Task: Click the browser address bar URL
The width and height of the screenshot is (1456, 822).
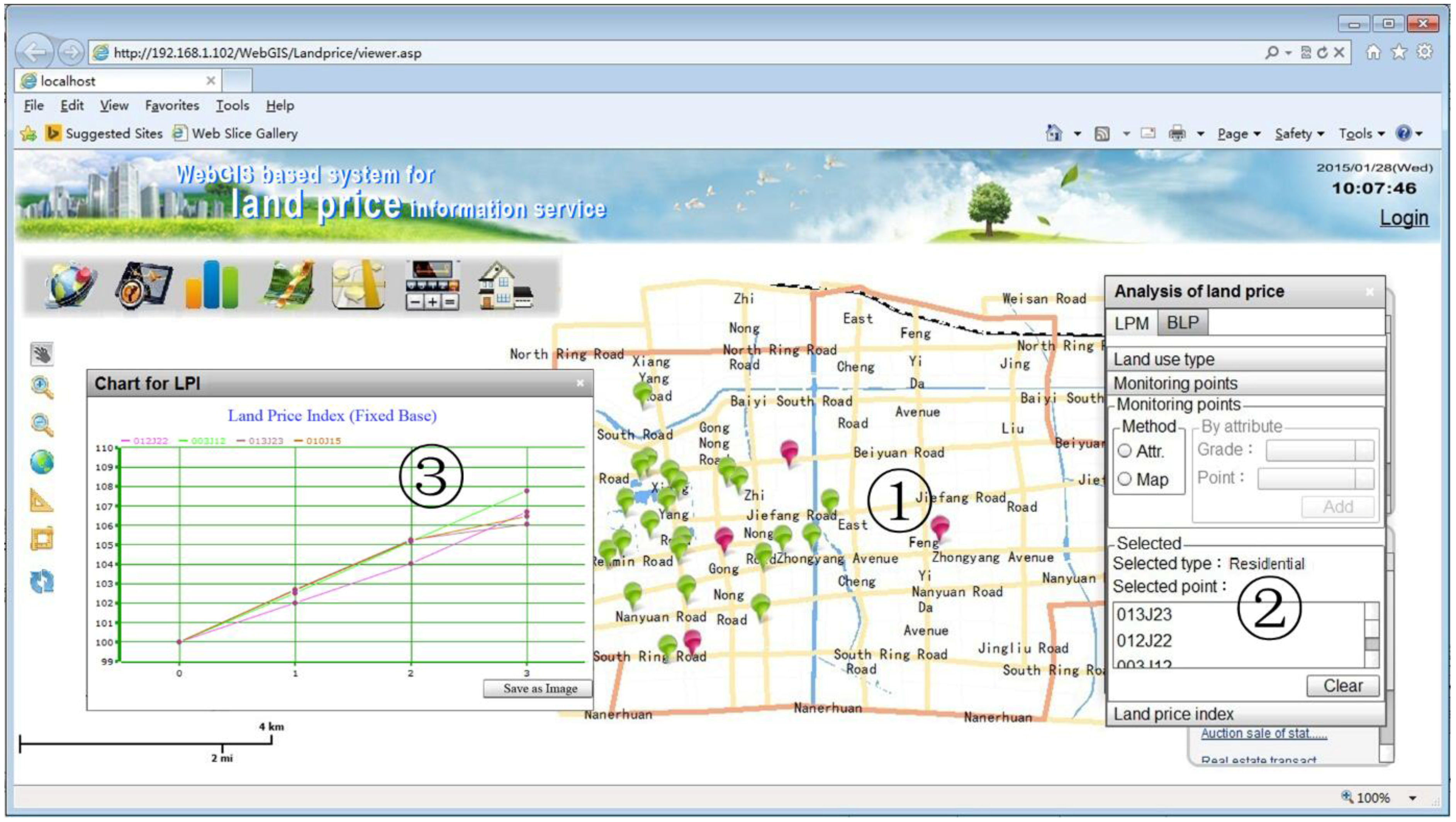Action: click(x=268, y=53)
